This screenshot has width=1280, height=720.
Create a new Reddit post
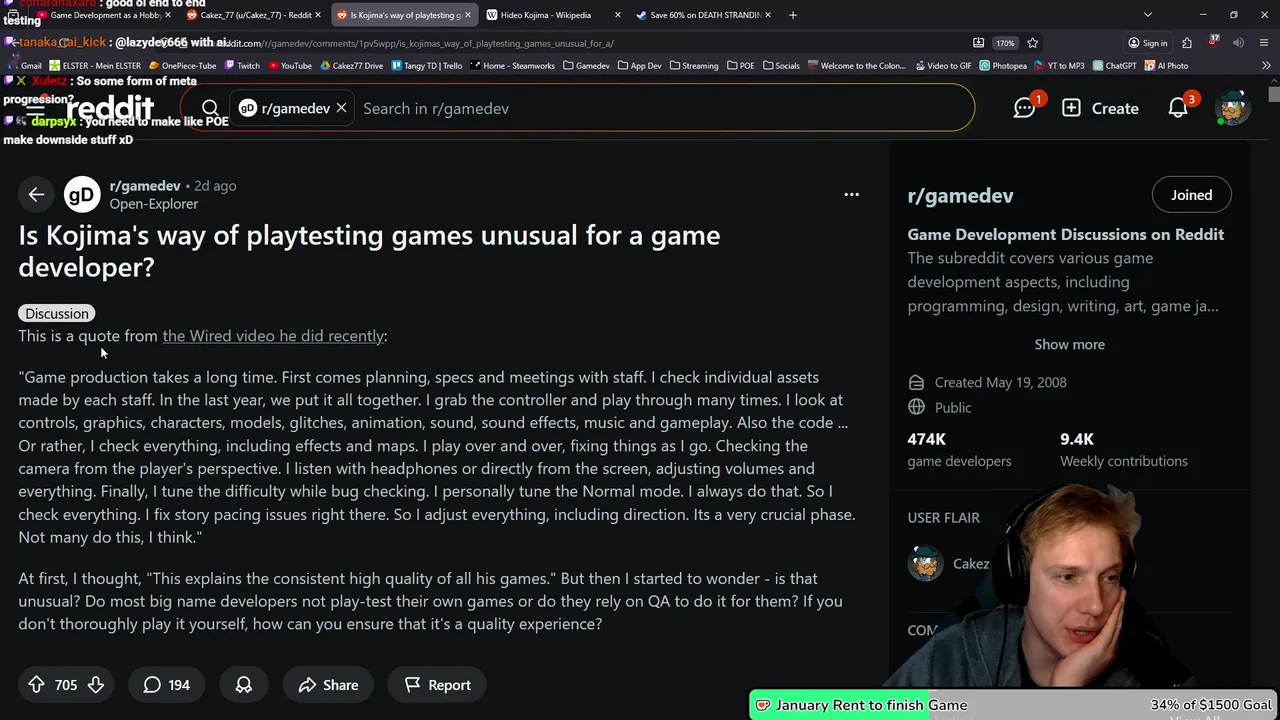[x=1100, y=108]
